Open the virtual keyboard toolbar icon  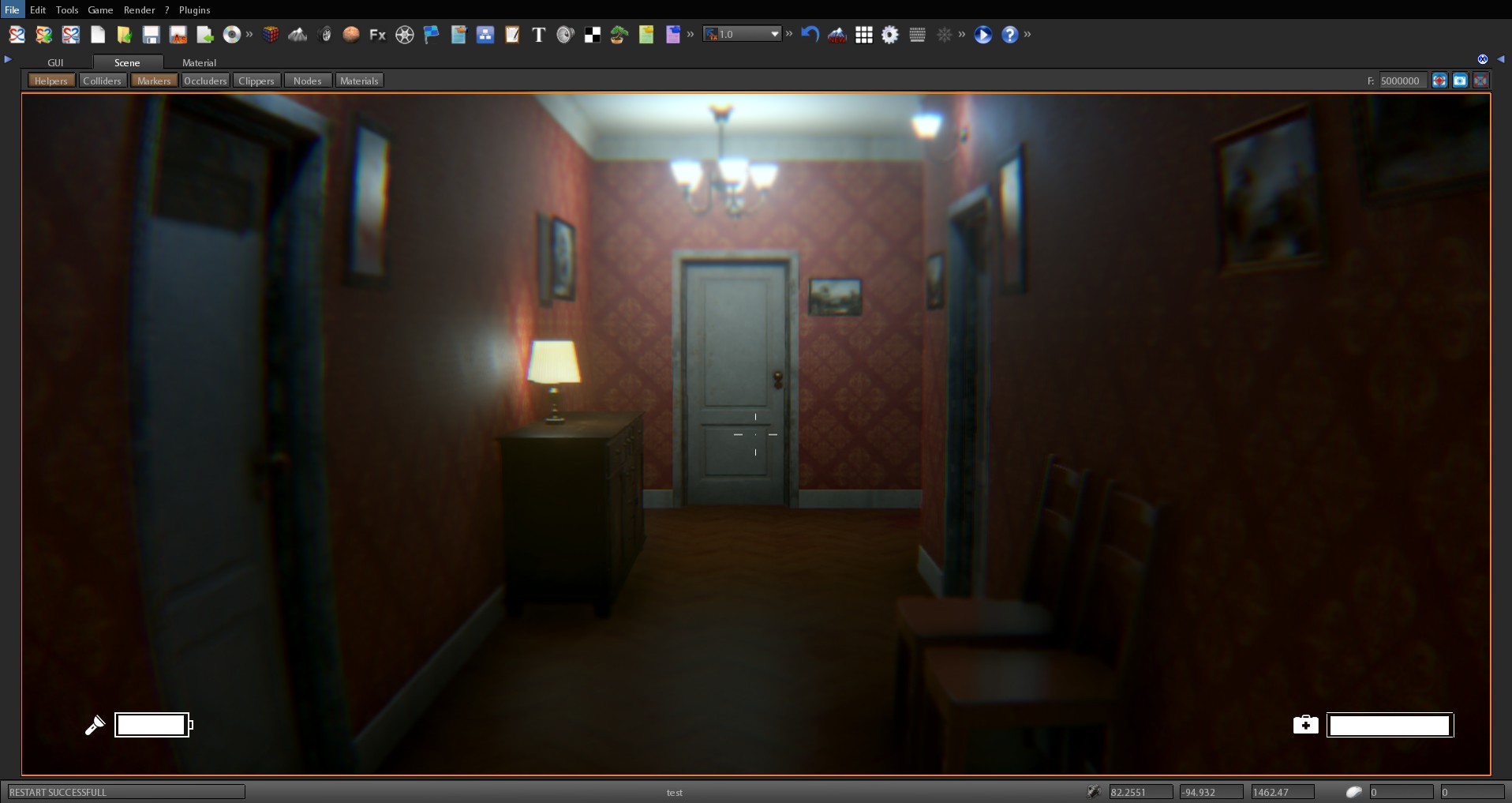917,35
